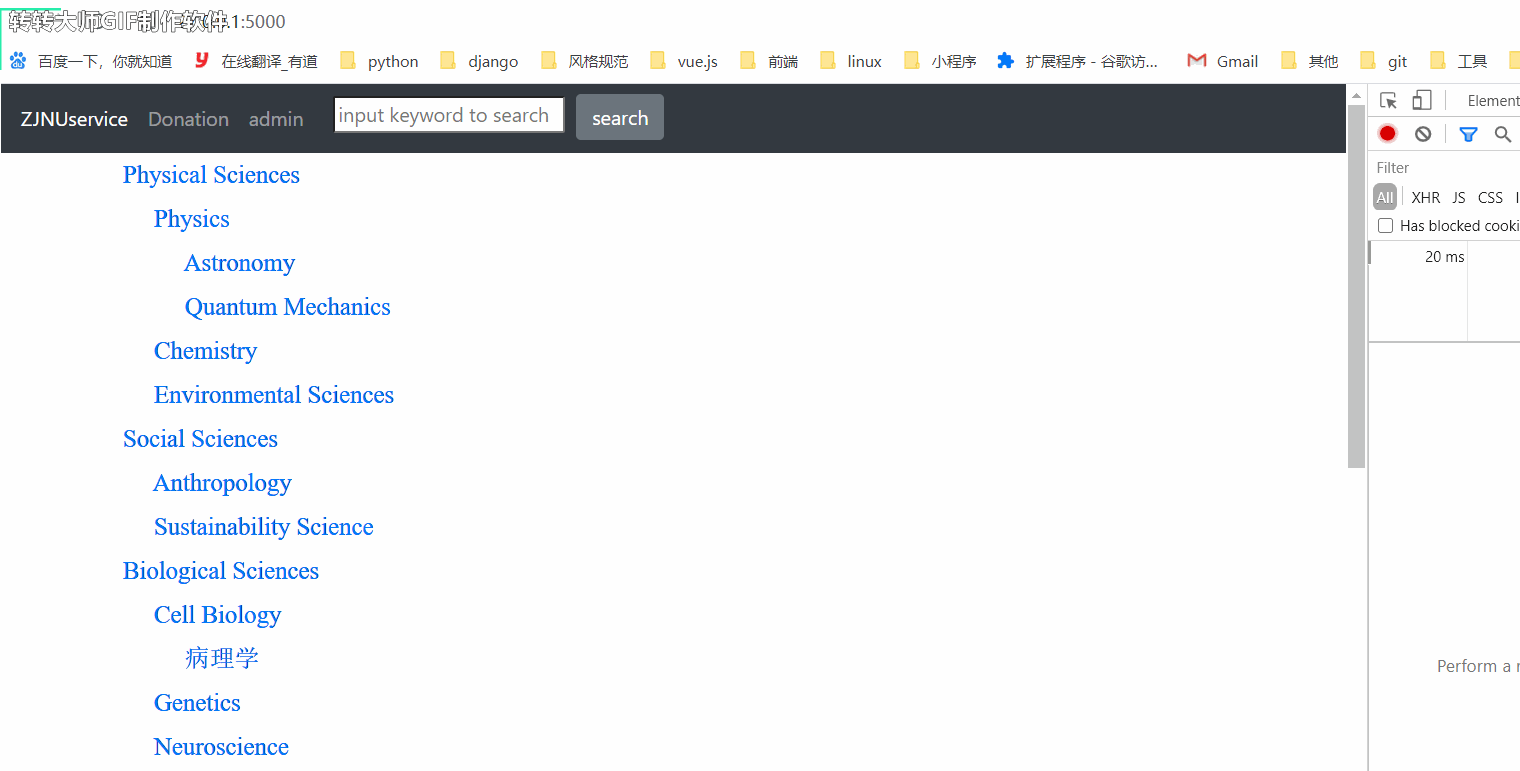Click the inspect element picker icon
The image size is (1520, 771).
1388,100
